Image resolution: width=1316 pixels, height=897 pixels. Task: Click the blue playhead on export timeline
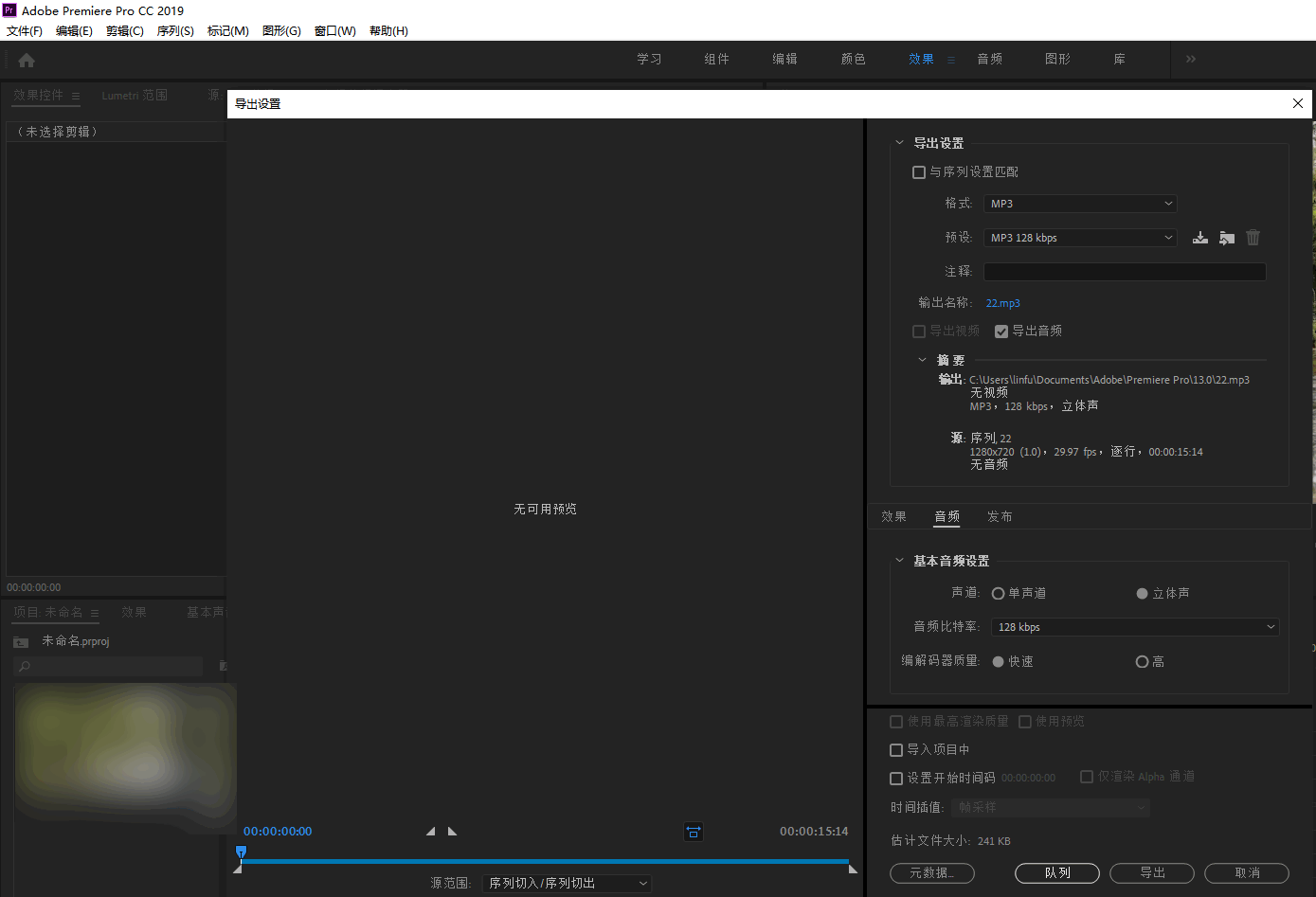point(241,852)
